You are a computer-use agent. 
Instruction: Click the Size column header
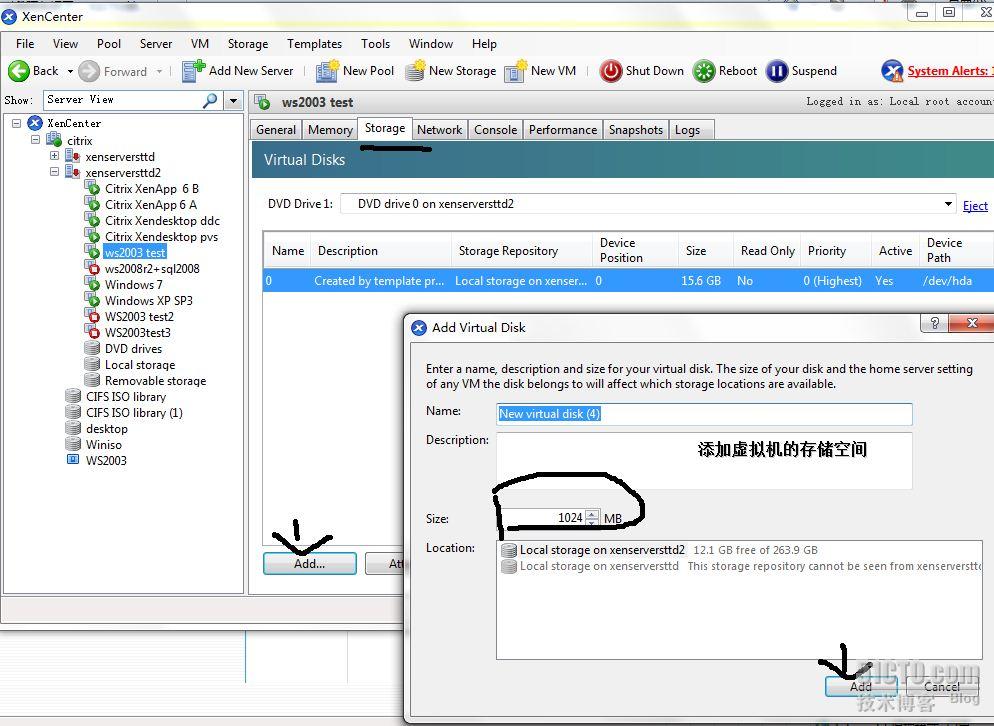[695, 250]
